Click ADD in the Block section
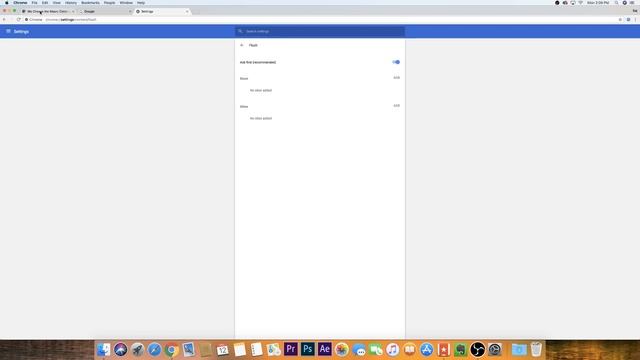Image resolution: width=640 pixels, height=360 pixels. click(396, 78)
